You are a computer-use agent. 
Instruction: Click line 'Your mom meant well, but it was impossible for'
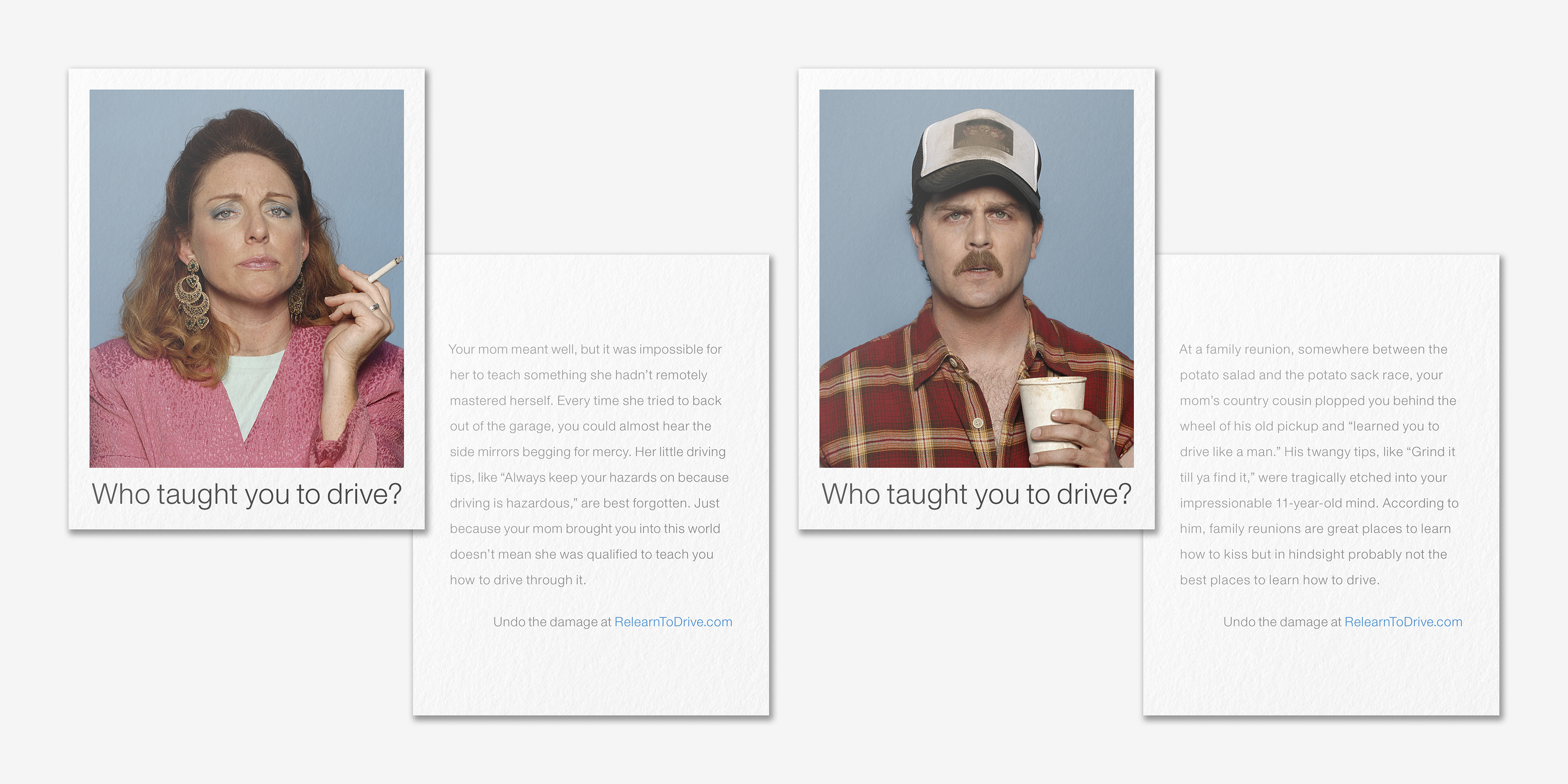pyautogui.click(x=585, y=350)
